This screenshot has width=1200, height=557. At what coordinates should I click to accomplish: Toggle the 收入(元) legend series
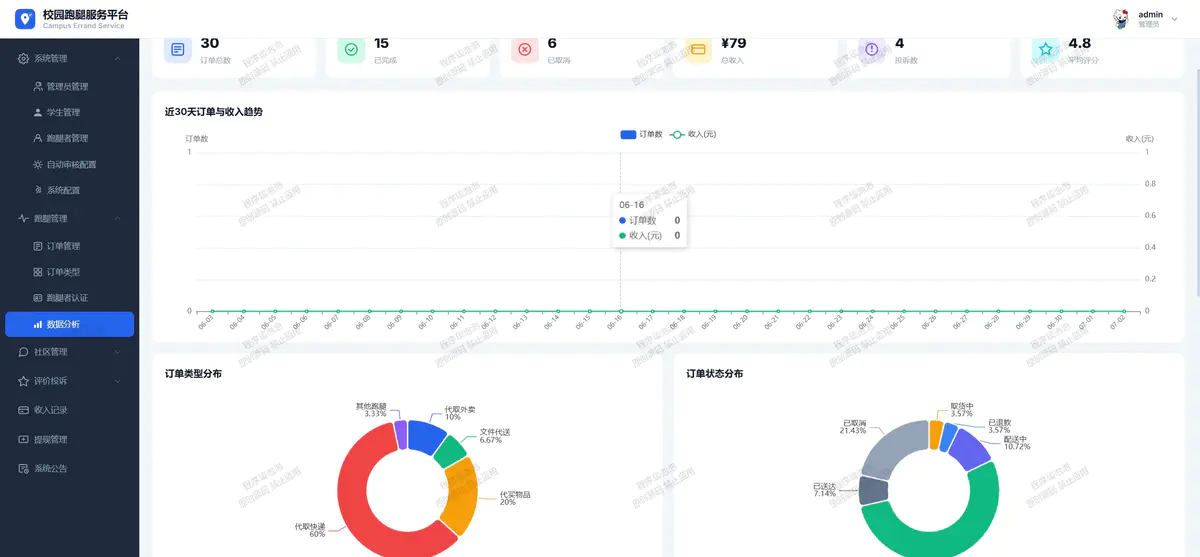point(692,134)
